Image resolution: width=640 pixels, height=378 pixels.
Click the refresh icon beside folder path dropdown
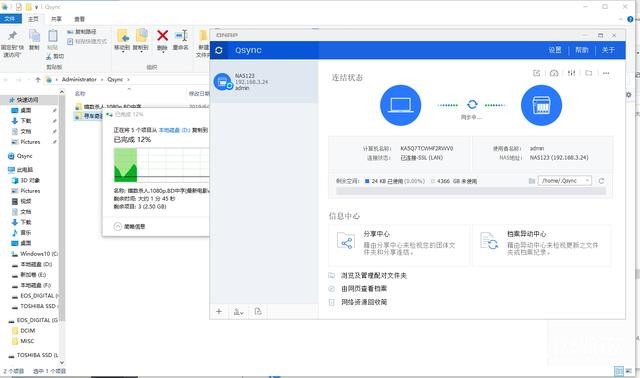[x=601, y=181]
